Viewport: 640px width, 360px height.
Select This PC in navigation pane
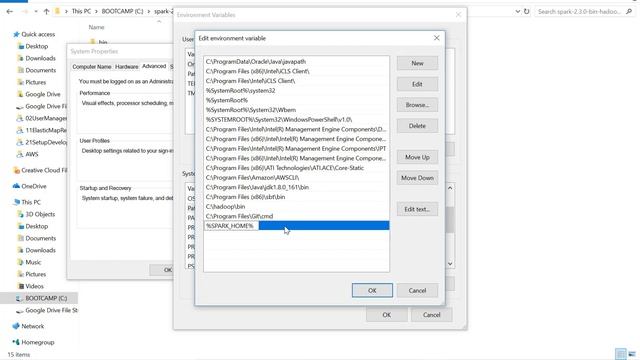[31, 202]
